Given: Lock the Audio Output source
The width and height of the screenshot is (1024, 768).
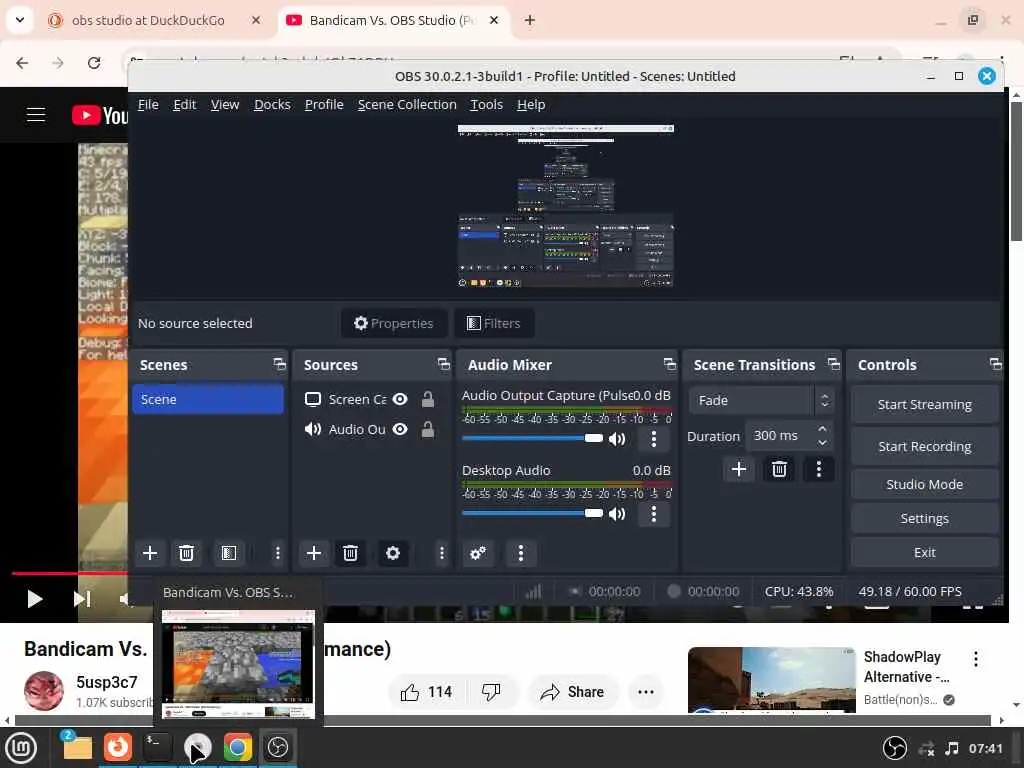Looking at the screenshot, I should [x=428, y=429].
